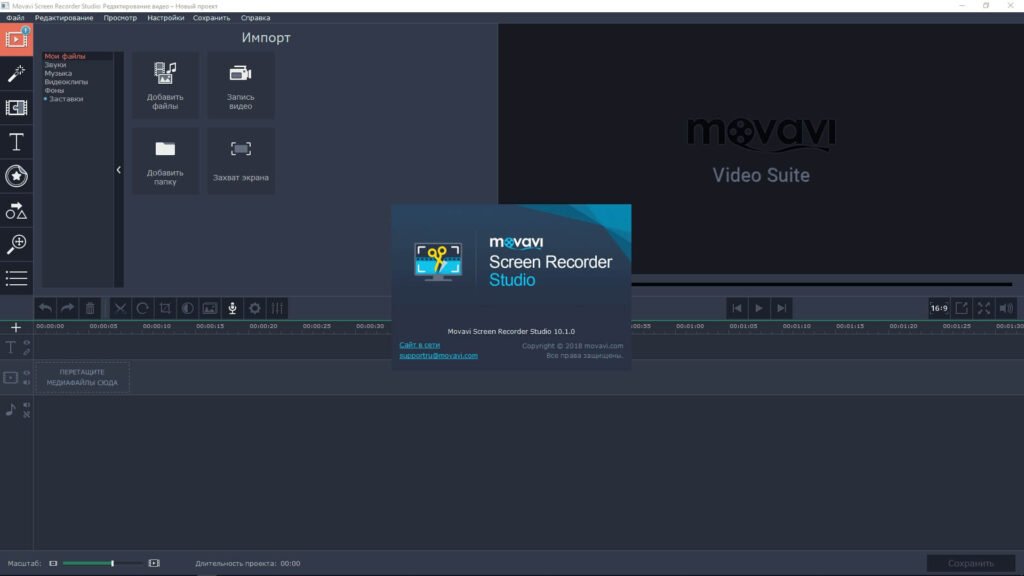Open clip properties gear icon

click(x=255, y=308)
